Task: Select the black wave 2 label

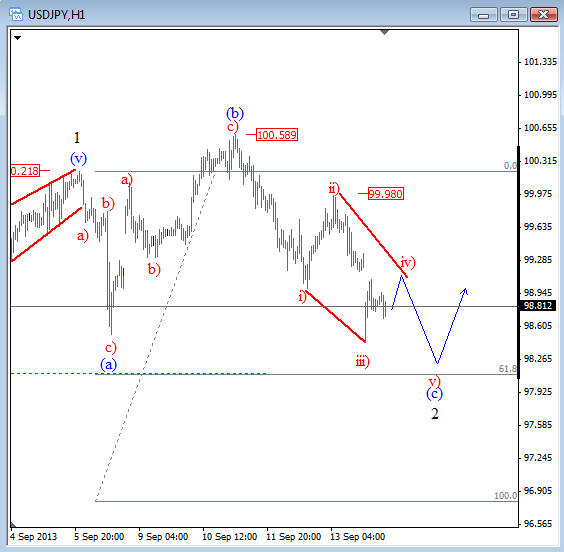Action: coord(435,414)
